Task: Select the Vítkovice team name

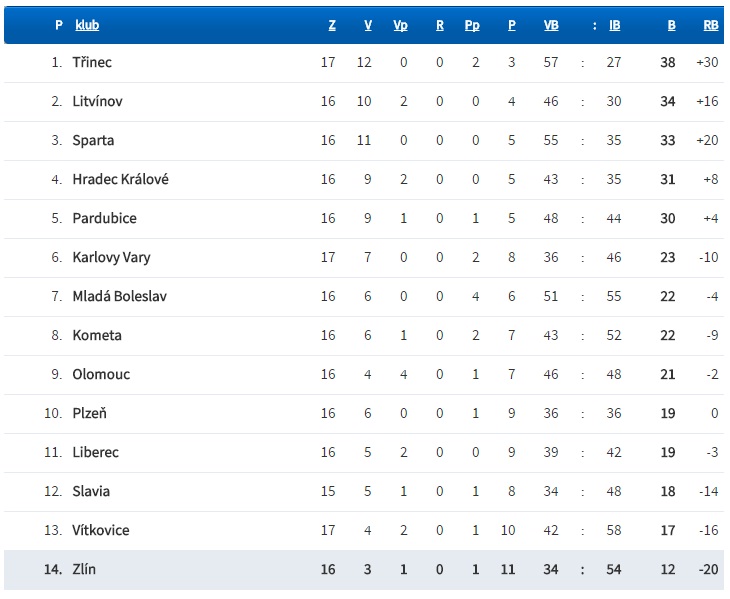Action: tap(101, 531)
